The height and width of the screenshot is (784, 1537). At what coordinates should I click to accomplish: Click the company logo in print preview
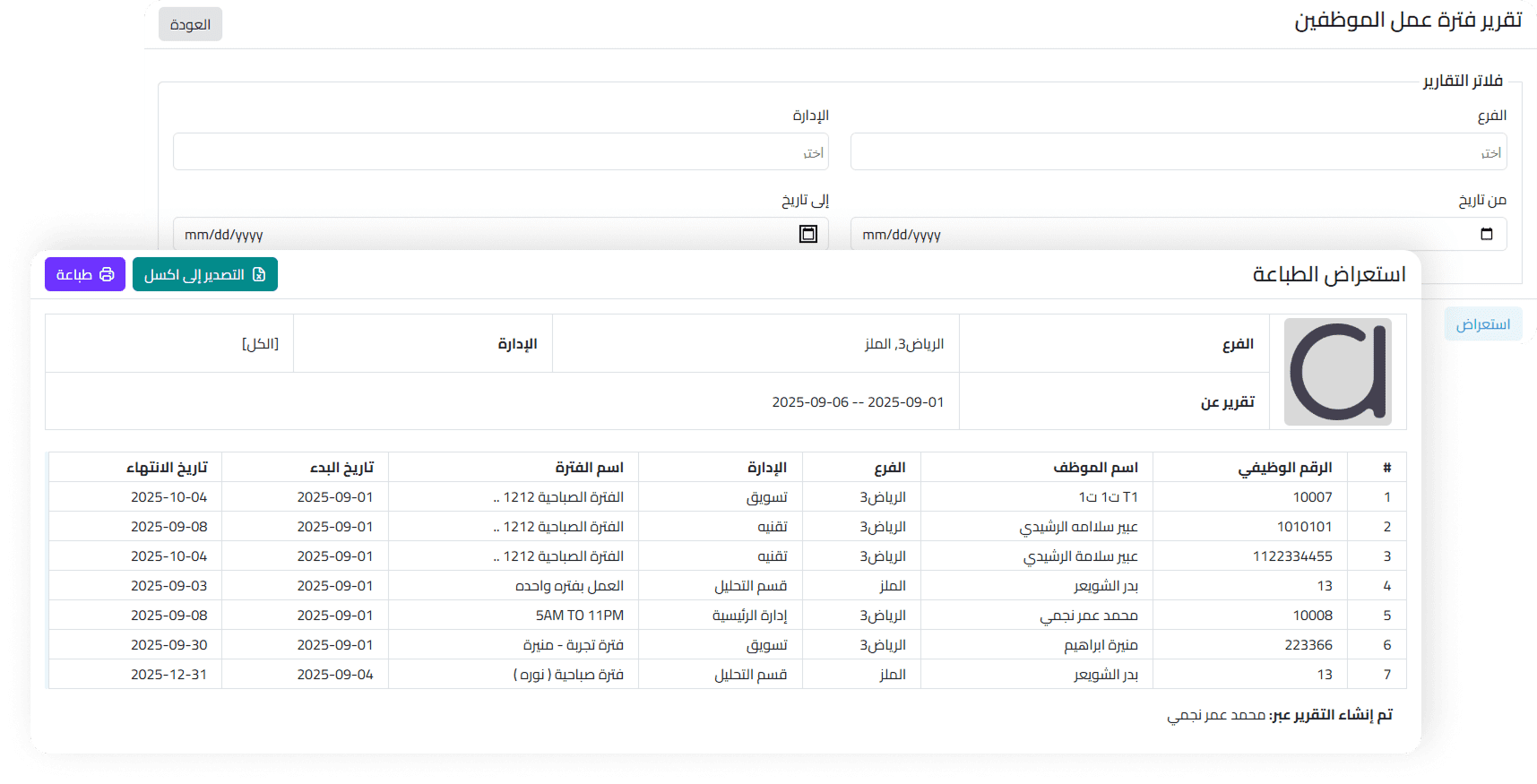point(1337,372)
